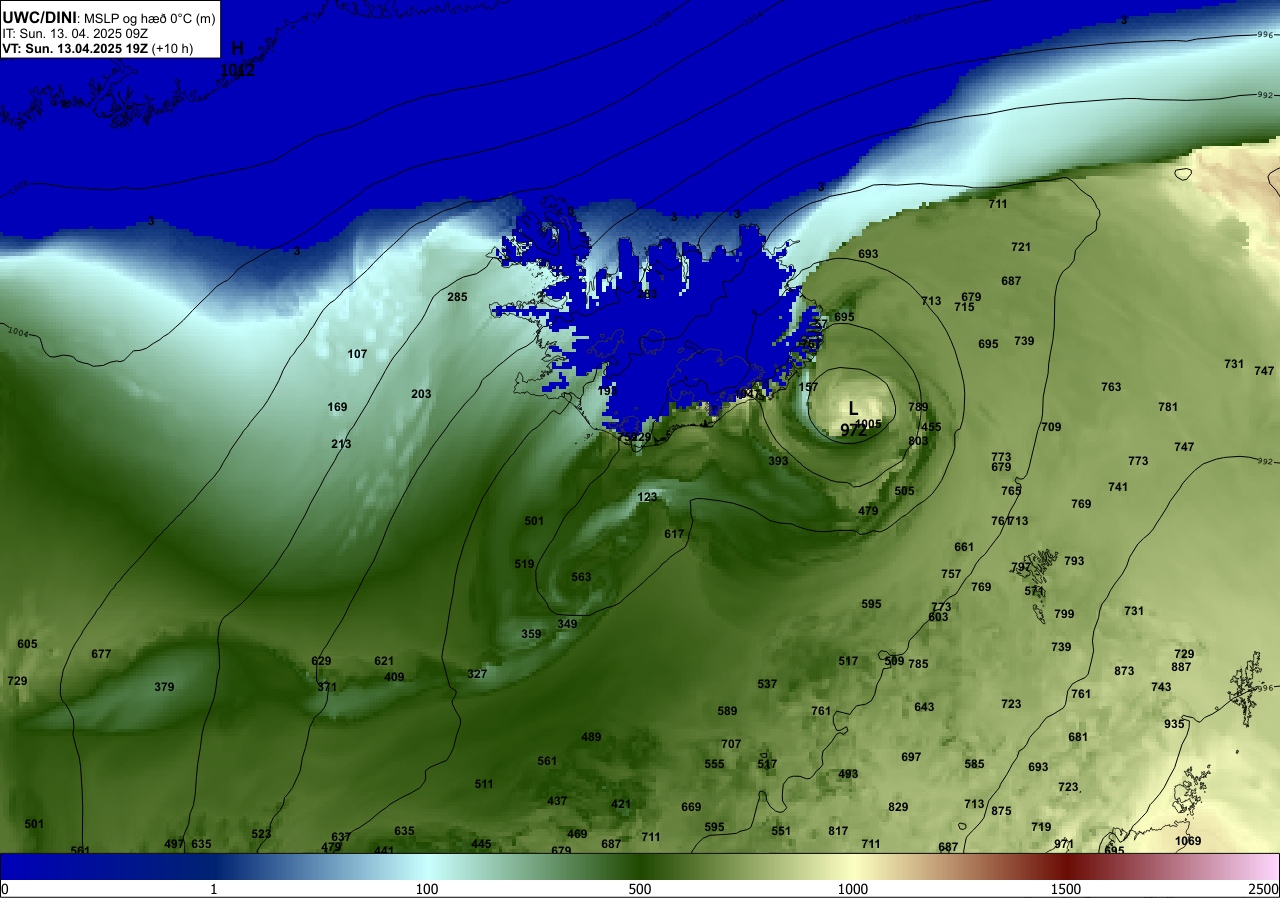Click the map value 589

727,711
